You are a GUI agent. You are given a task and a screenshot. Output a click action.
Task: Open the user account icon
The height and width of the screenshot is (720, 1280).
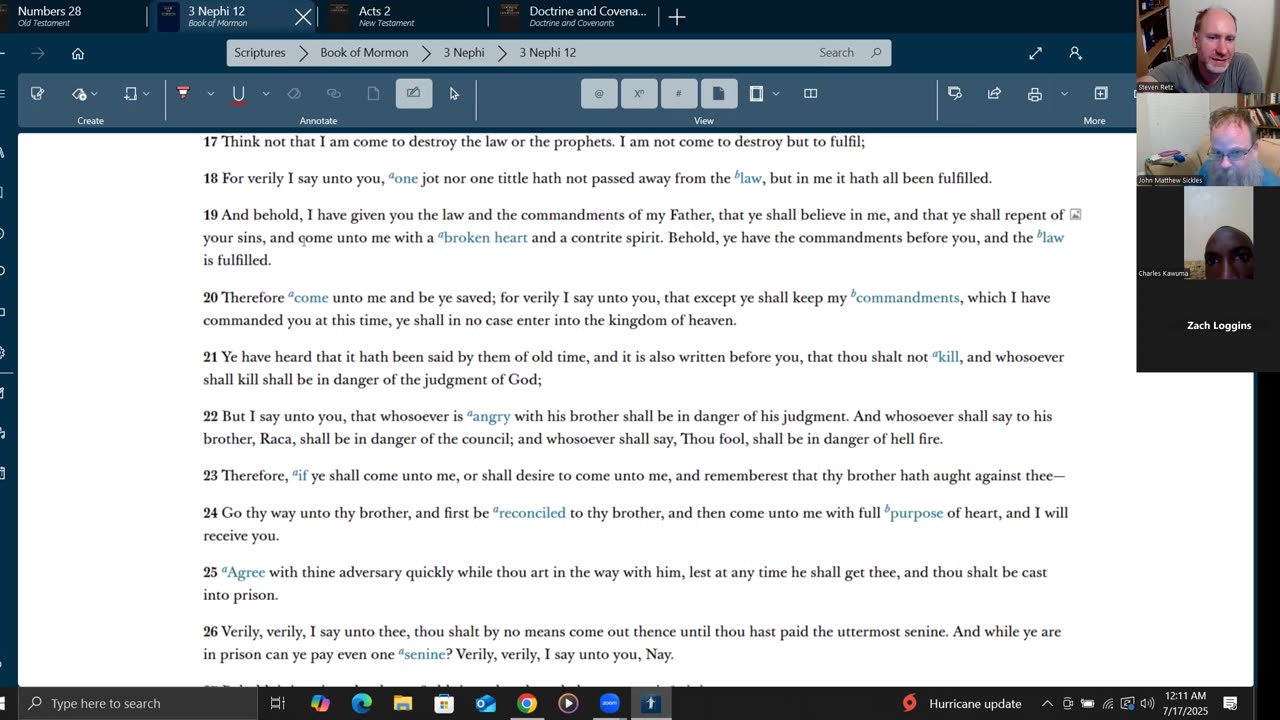tap(1075, 53)
